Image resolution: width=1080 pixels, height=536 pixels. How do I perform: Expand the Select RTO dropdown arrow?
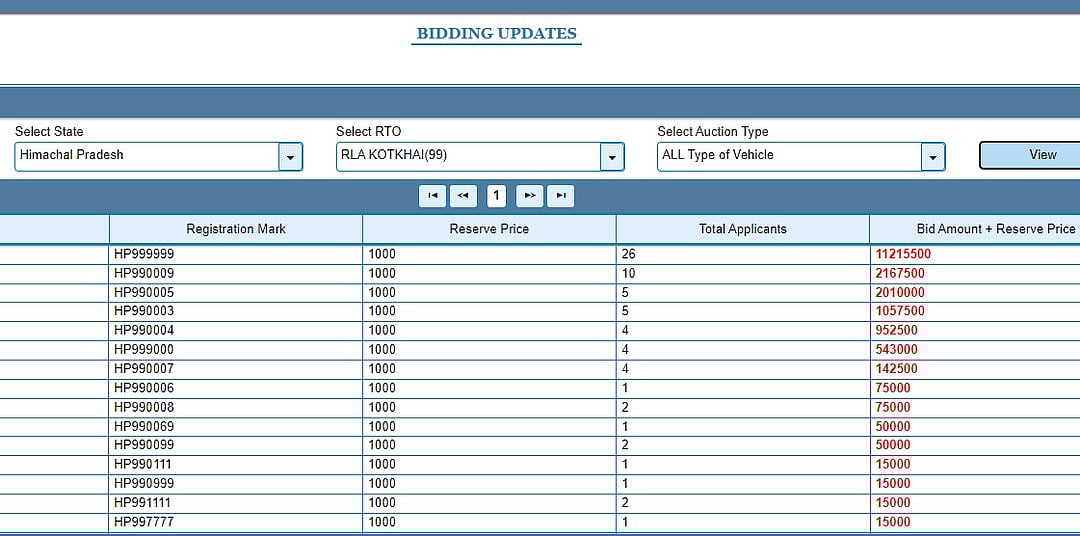(612, 157)
